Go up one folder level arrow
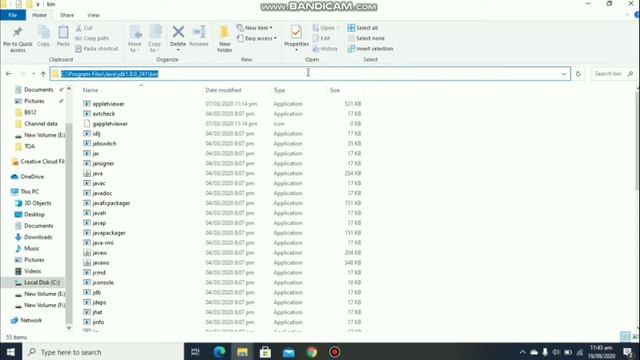 coord(43,74)
